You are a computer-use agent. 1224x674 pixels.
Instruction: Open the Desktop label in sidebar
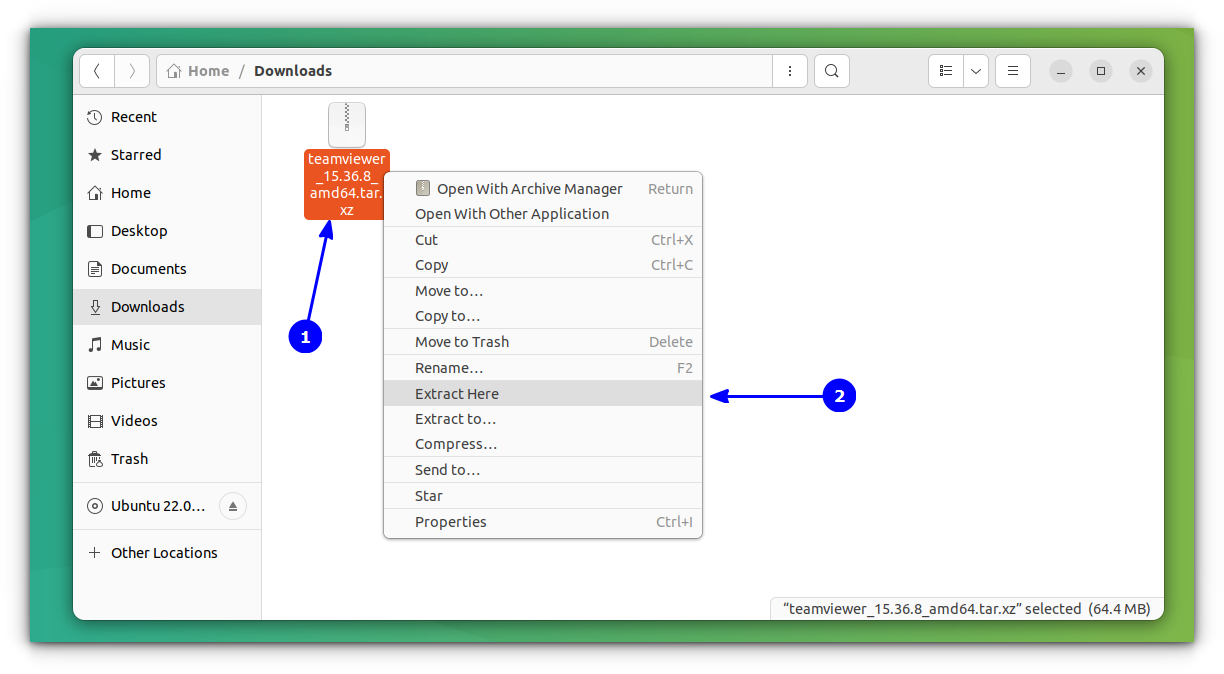click(139, 231)
